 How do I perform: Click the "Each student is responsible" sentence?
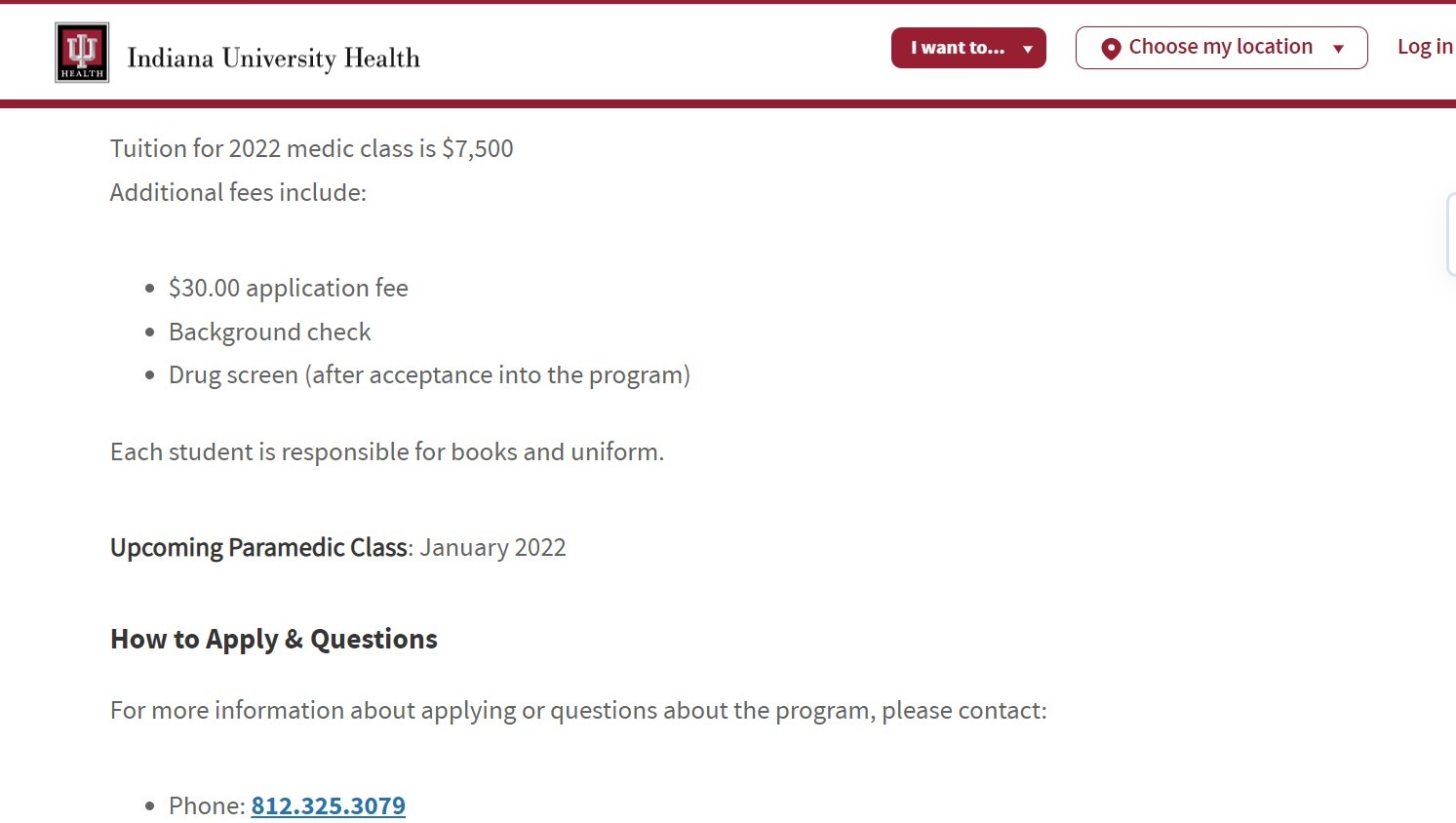pyautogui.click(x=387, y=452)
